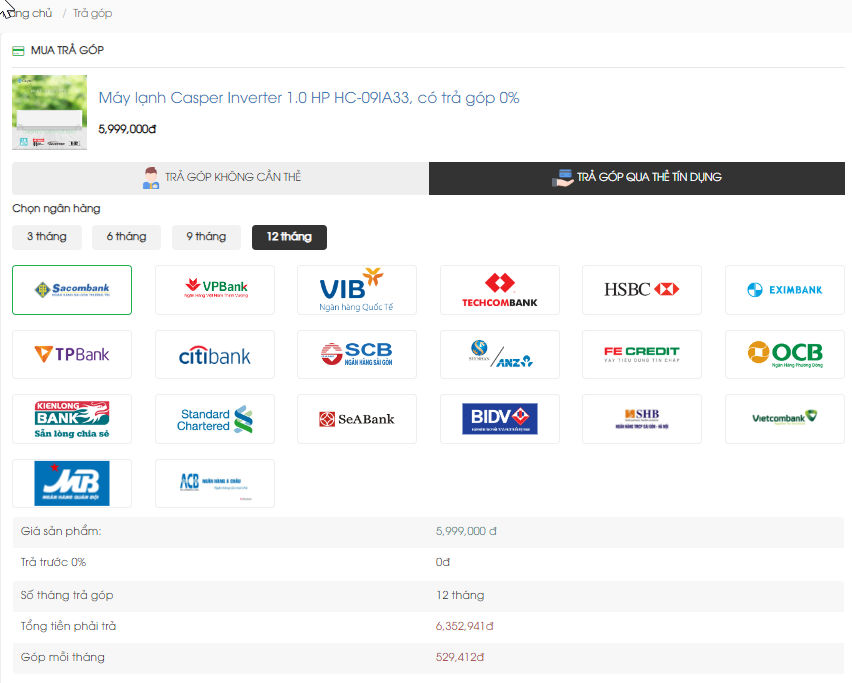The width and height of the screenshot is (852, 683).
Task: Choose the 3 tháng installment term
Action: (47, 237)
